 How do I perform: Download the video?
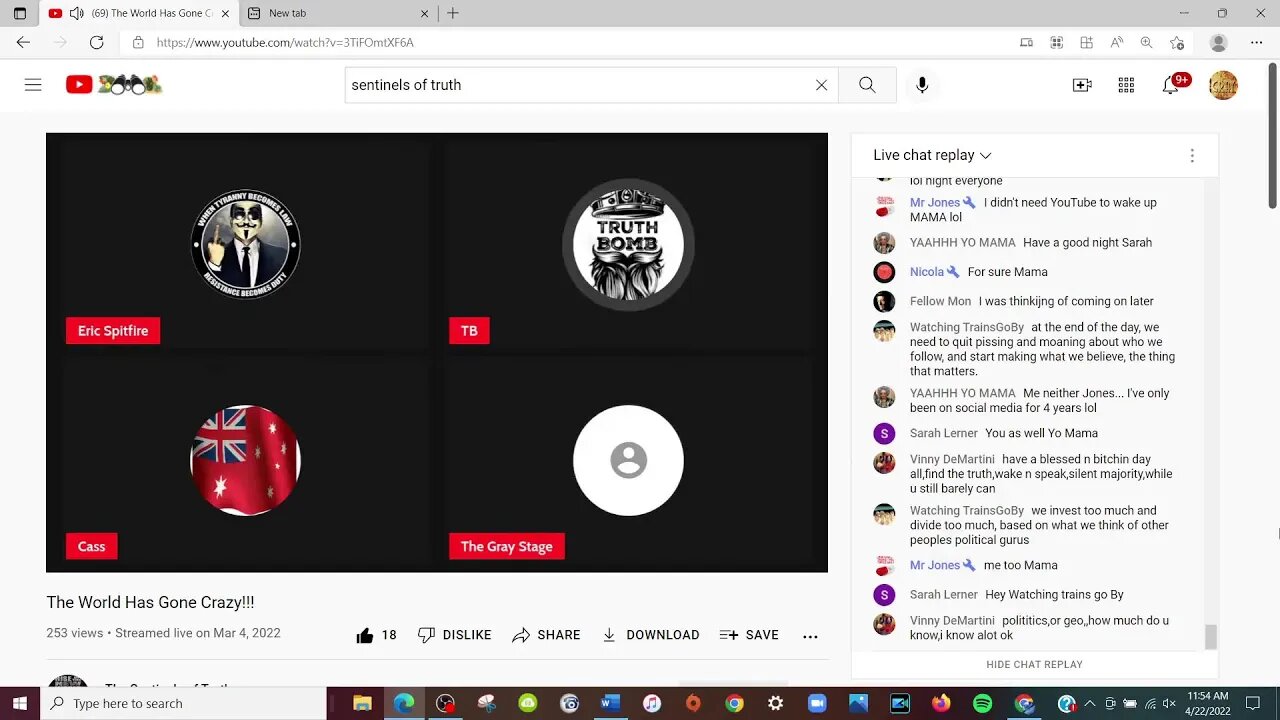tap(650, 635)
